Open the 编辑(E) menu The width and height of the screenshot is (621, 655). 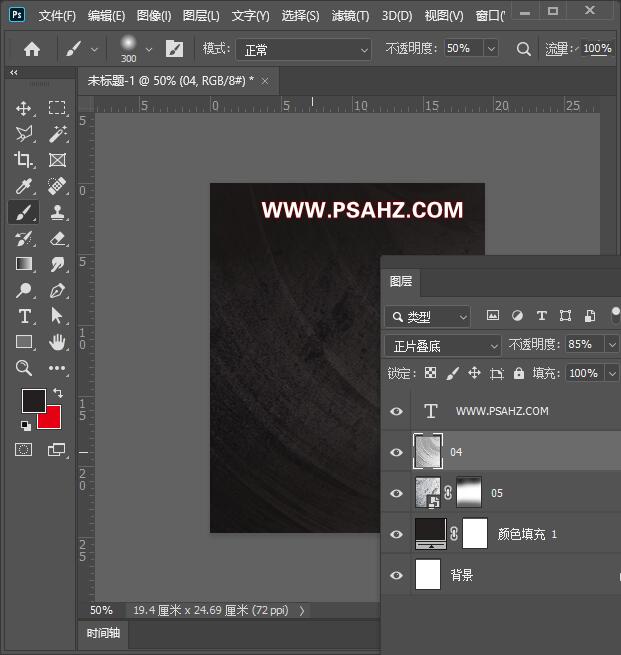pyautogui.click(x=106, y=16)
